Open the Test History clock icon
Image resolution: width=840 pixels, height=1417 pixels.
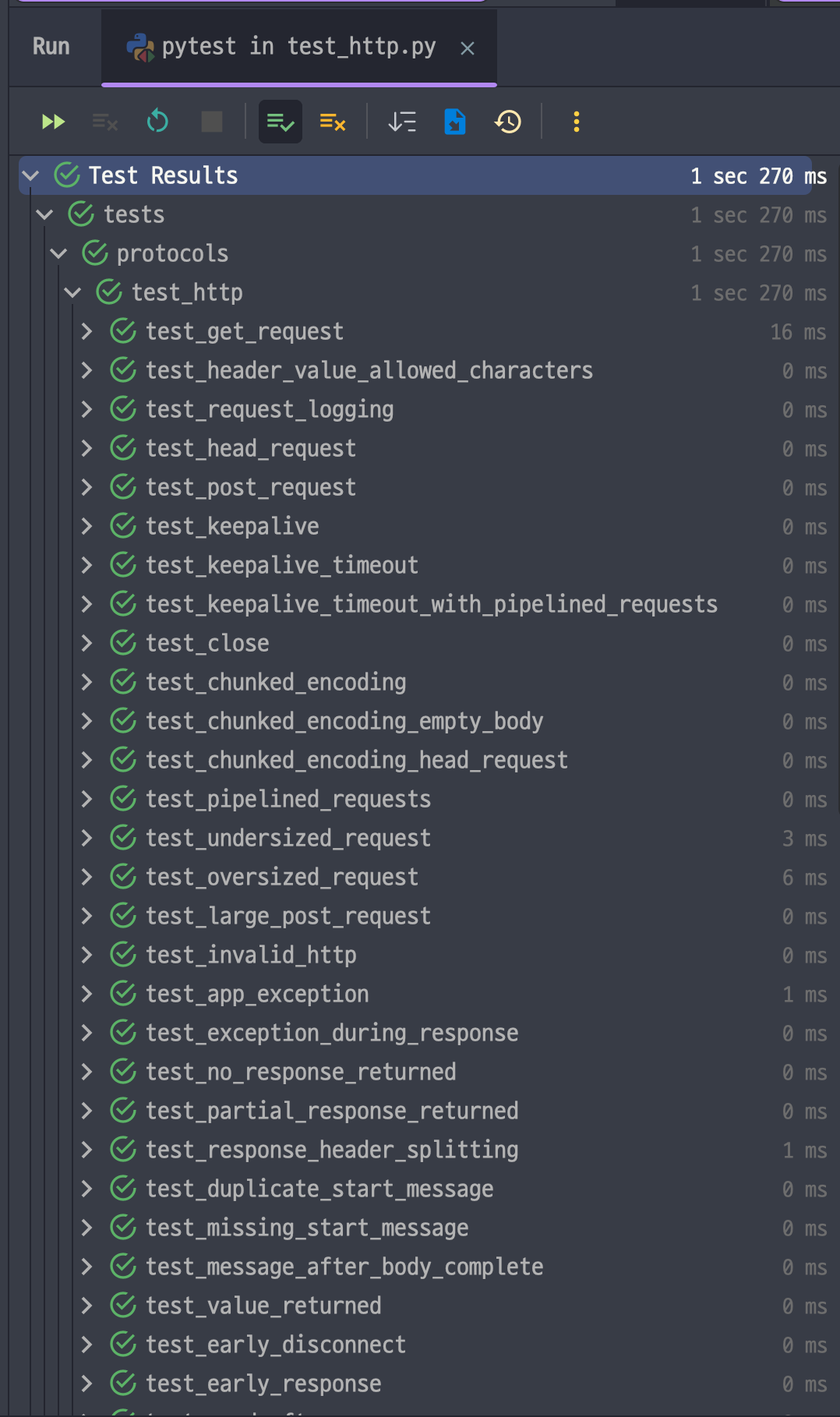508,122
